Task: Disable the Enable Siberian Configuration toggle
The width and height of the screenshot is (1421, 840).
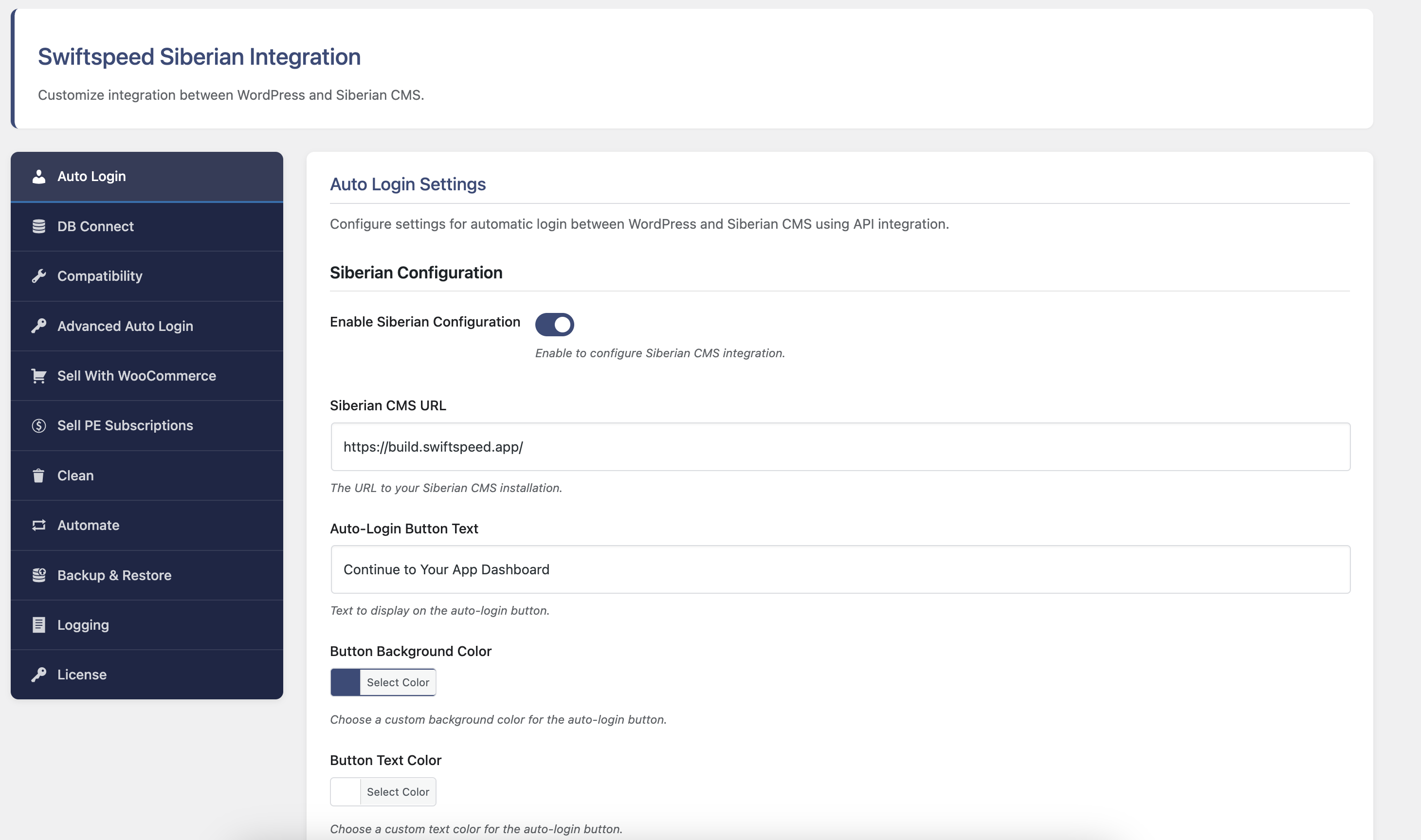Action: click(x=555, y=324)
